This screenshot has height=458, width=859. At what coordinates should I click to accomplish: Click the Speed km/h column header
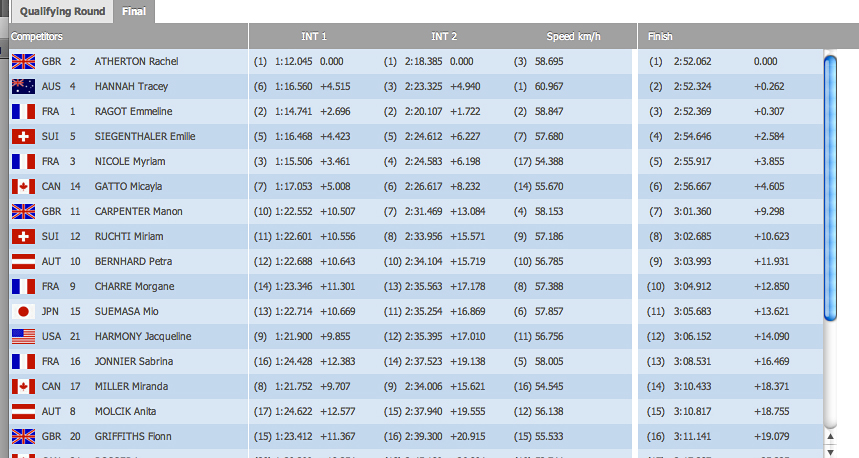[574, 37]
